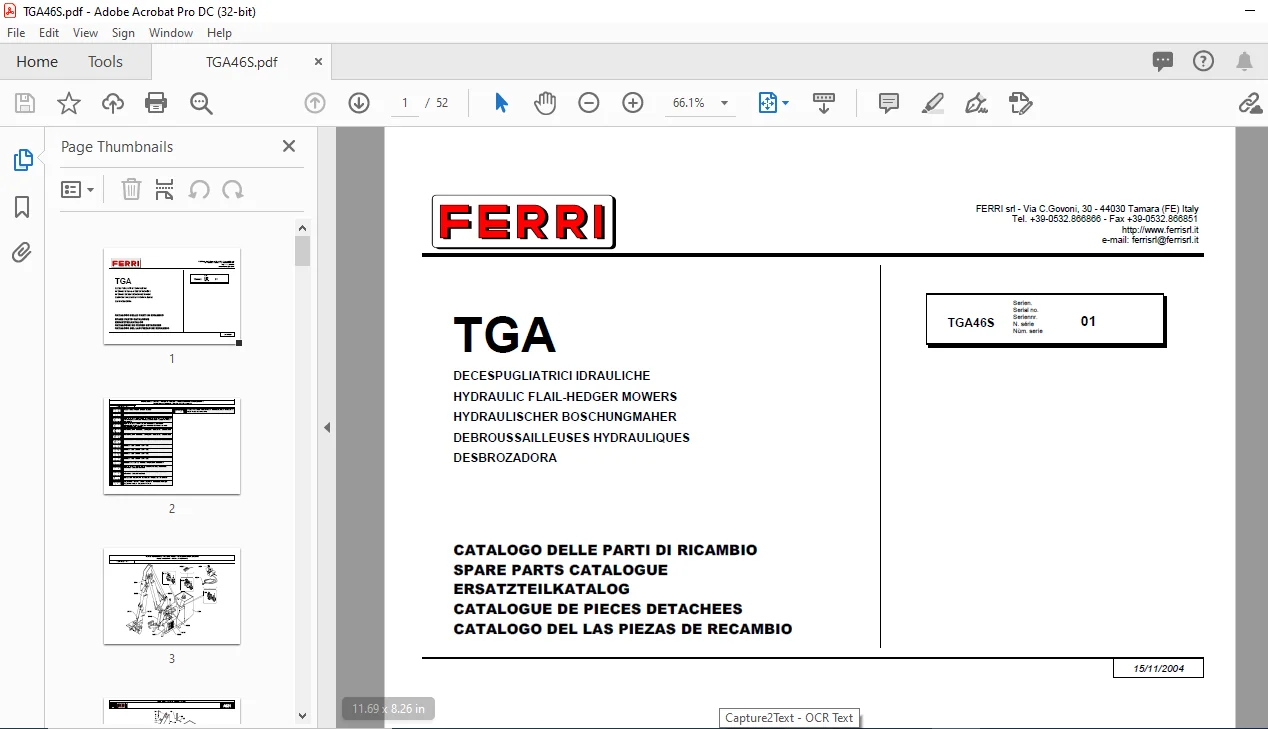Open the View menu
1268x729 pixels.
click(x=86, y=33)
